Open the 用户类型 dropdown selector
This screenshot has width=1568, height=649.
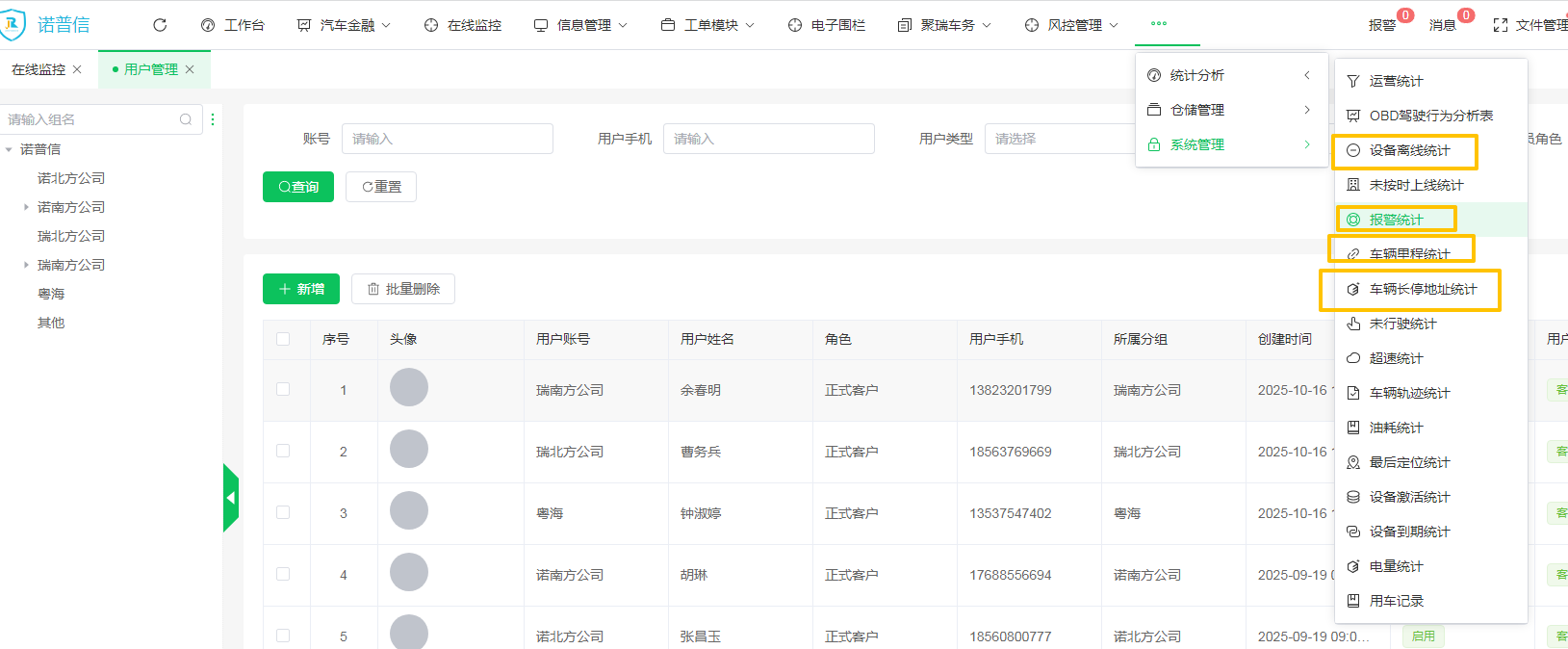point(1059,139)
